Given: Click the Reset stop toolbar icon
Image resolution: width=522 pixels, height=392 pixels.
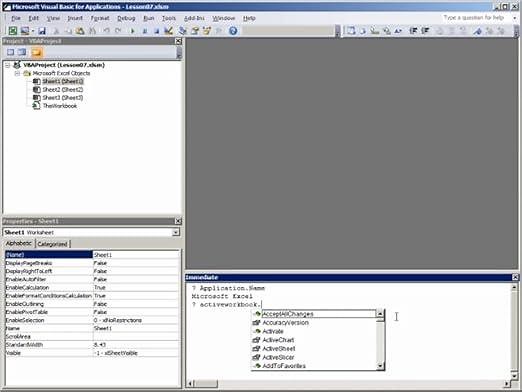Looking at the screenshot, I should click(156, 31).
